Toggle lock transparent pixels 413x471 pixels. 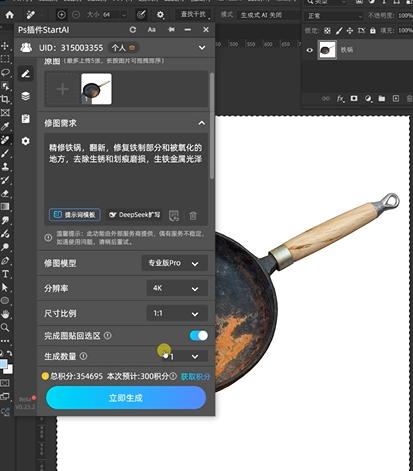point(327,31)
